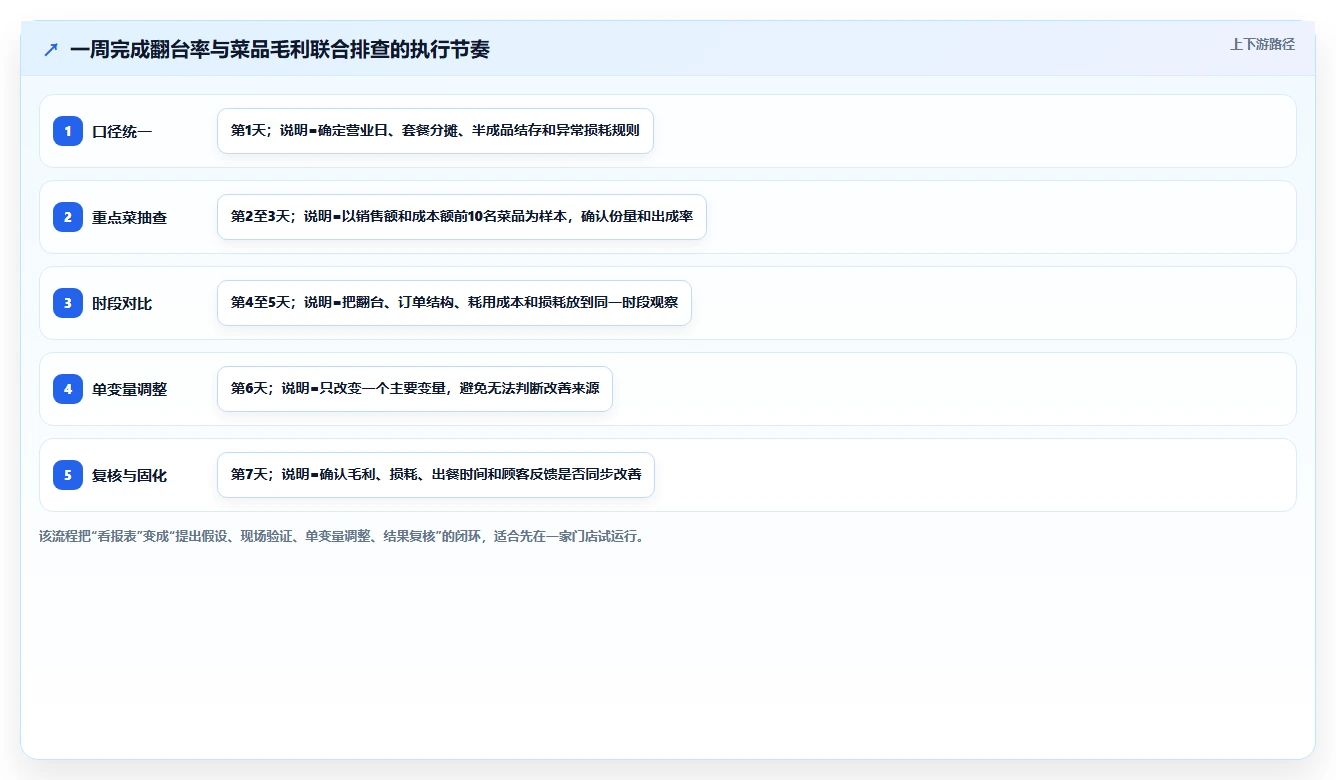The image size is (1336, 780).
Task: Open the 第6天 description box
Action: pos(415,389)
